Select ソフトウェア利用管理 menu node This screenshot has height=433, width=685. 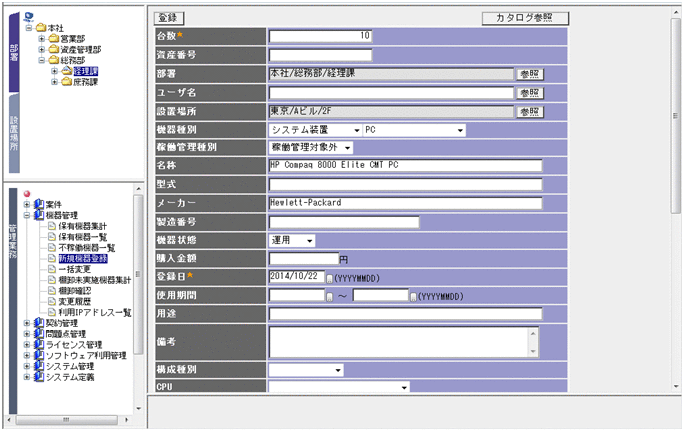click(80, 355)
